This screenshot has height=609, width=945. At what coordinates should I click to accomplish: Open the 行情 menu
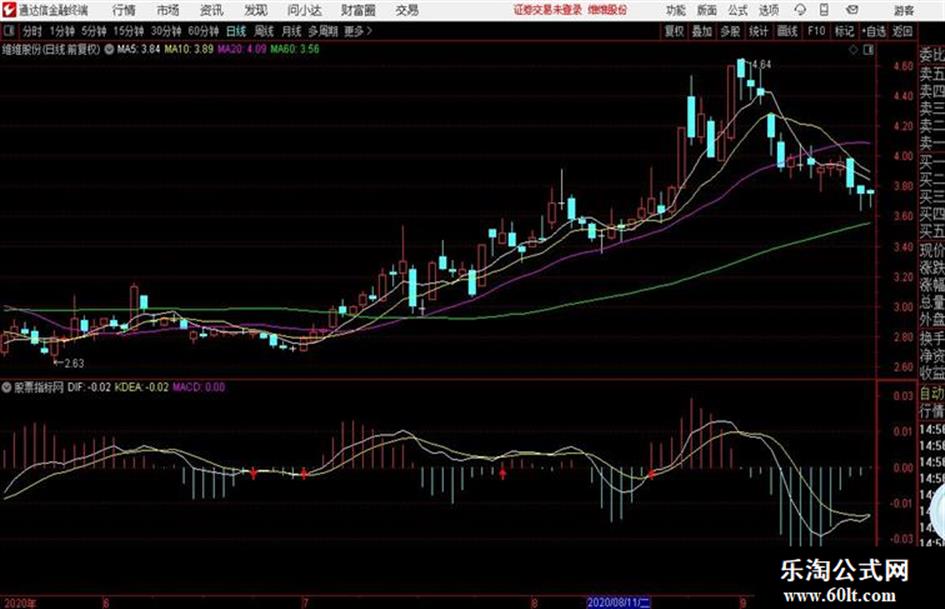(x=124, y=10)
